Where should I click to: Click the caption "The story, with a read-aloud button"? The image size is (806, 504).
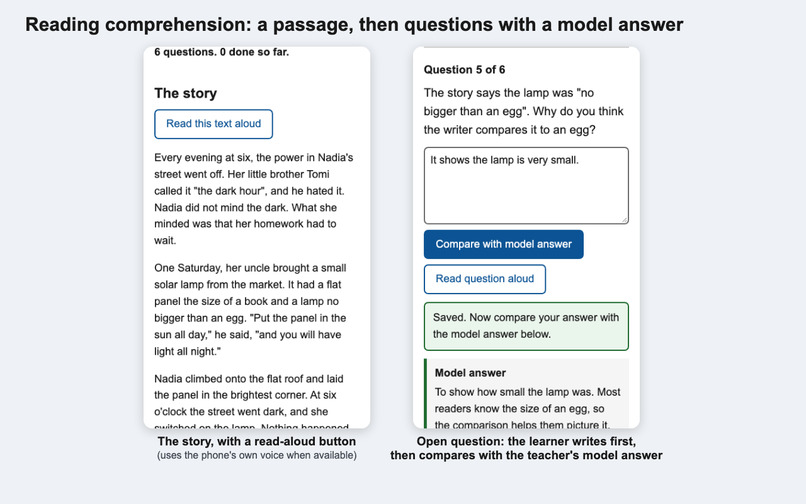257,441
